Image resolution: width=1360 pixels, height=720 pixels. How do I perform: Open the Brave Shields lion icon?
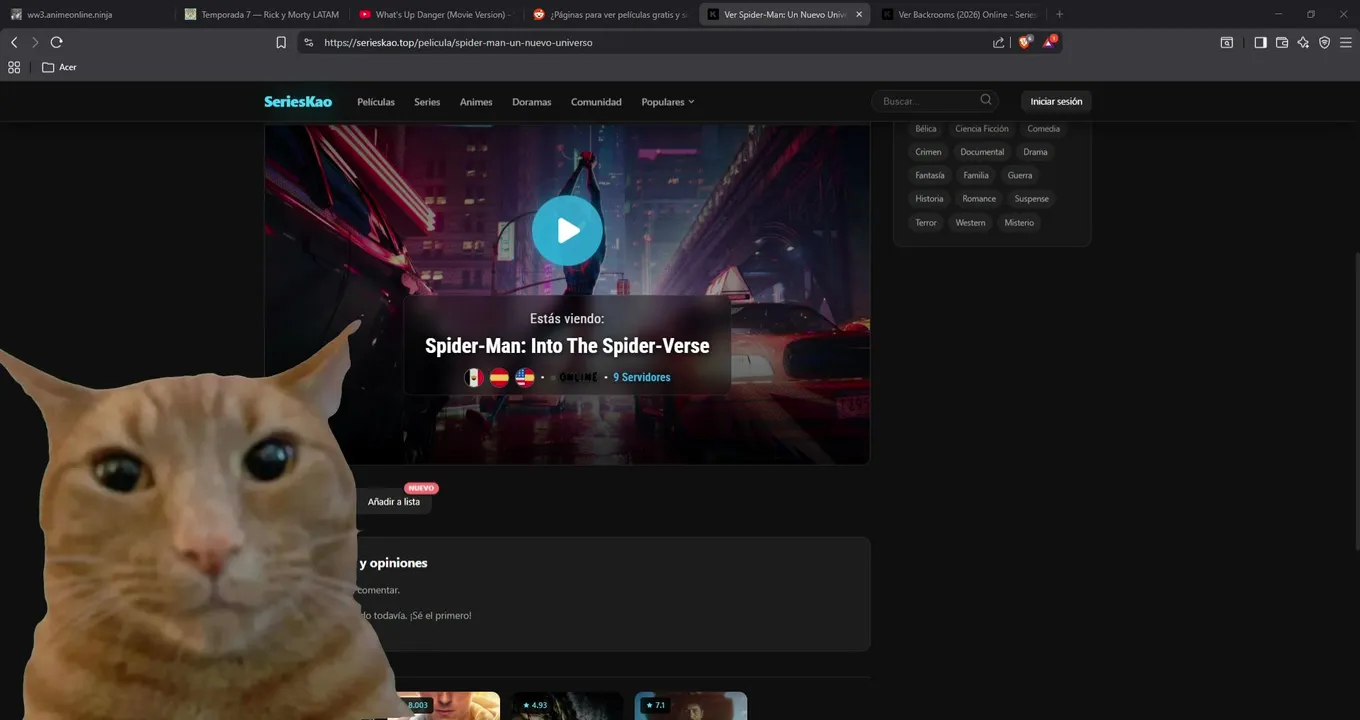[1024, 42]
